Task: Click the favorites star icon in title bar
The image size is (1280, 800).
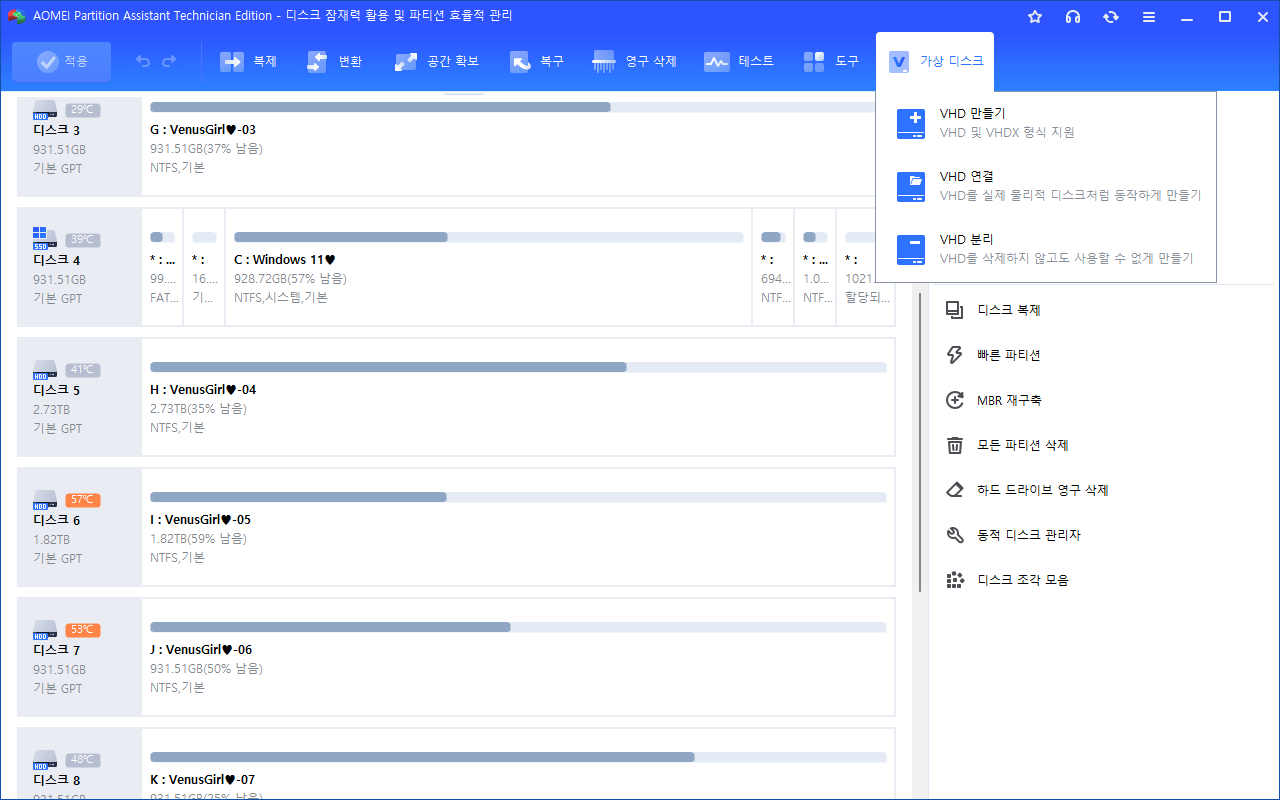Action: click(x=1035, y=17)
